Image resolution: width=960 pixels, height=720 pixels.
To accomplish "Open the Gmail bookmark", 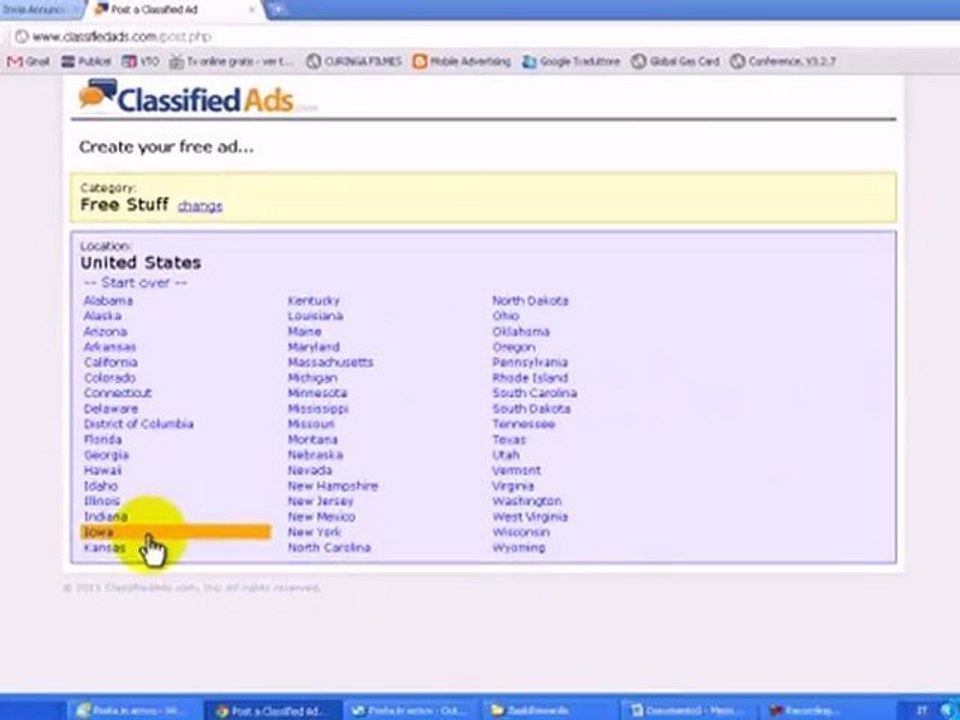I will [28, 61].
